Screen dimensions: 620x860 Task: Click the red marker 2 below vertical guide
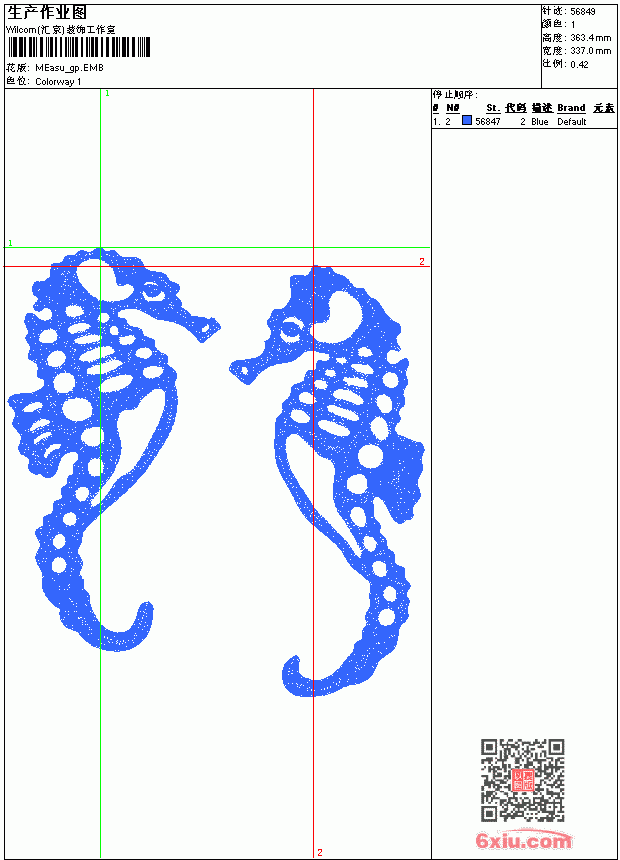320,852
